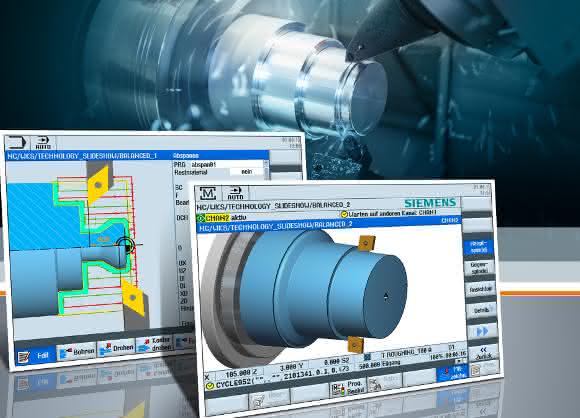
Task: Click the program arrow icon in back window
Action: click(16, 143)
